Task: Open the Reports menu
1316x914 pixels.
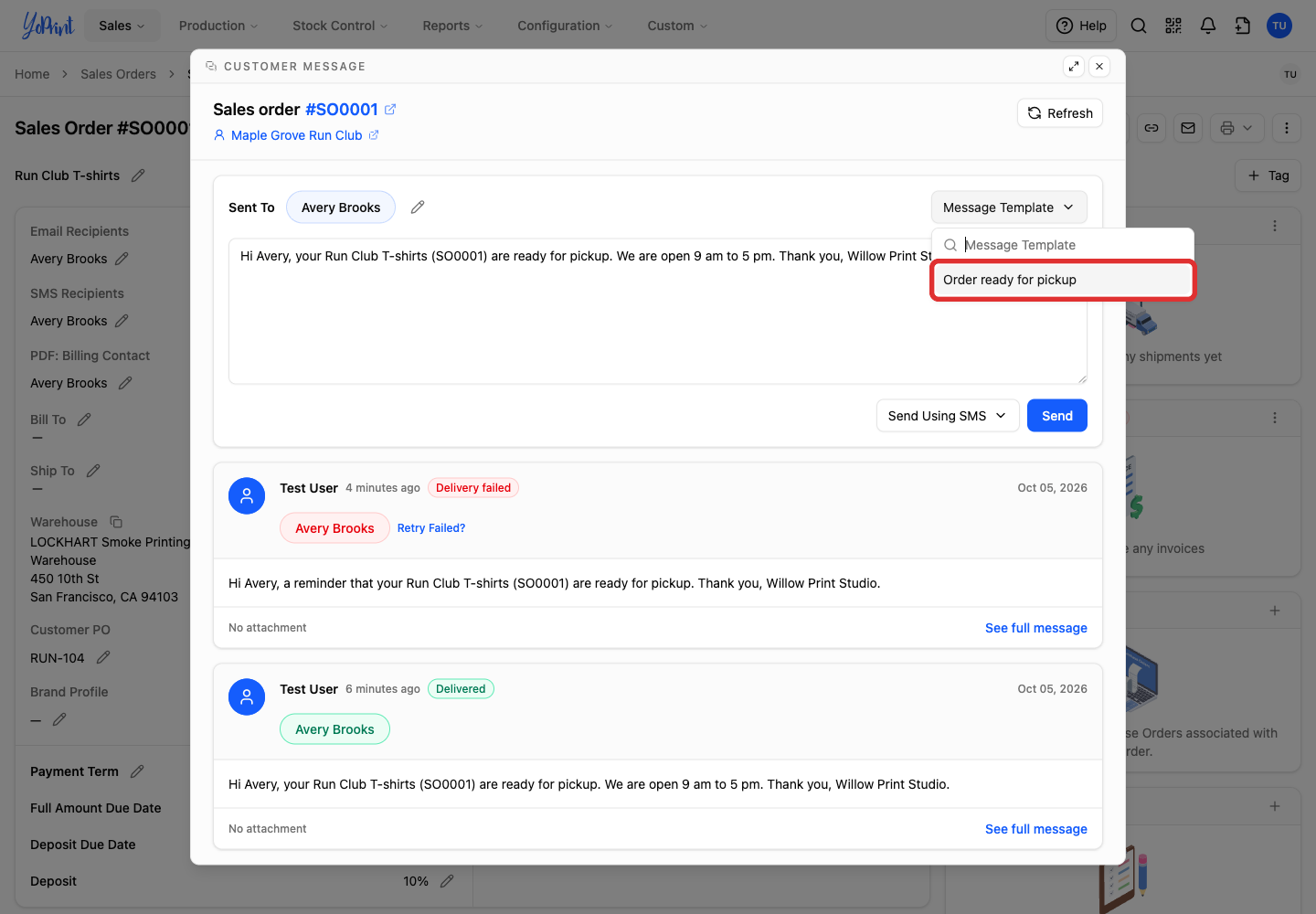Action: click(452, 26)
